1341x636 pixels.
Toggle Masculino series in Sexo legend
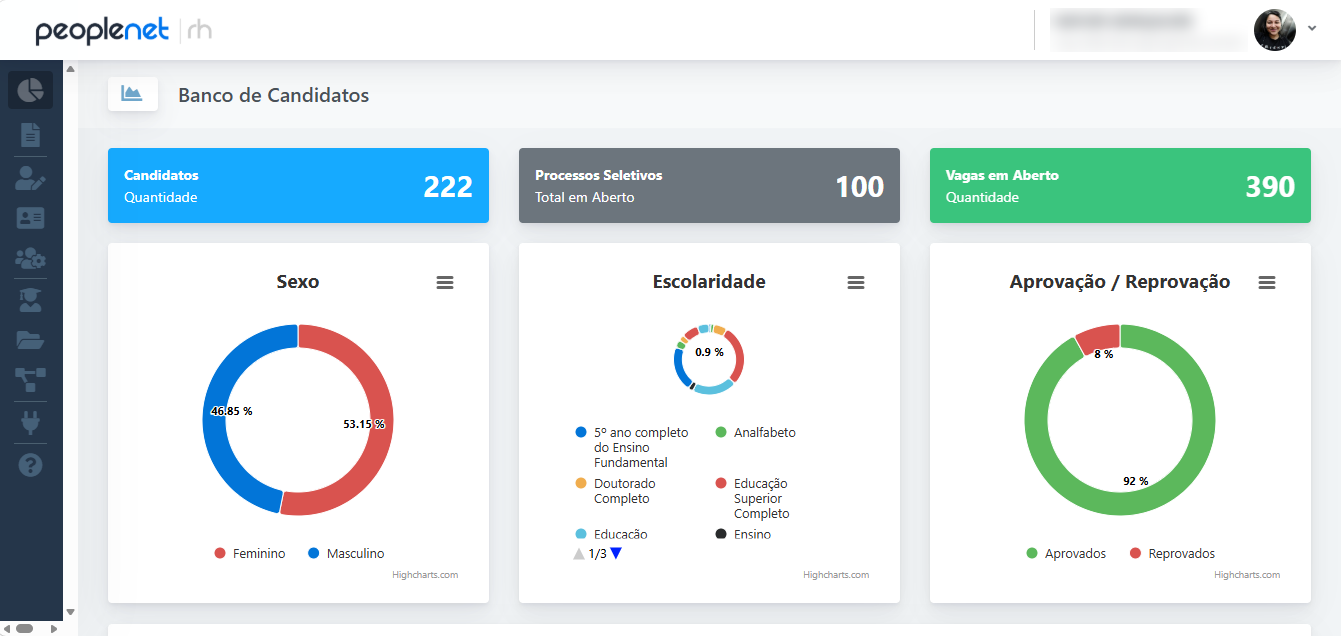point(345,553)
